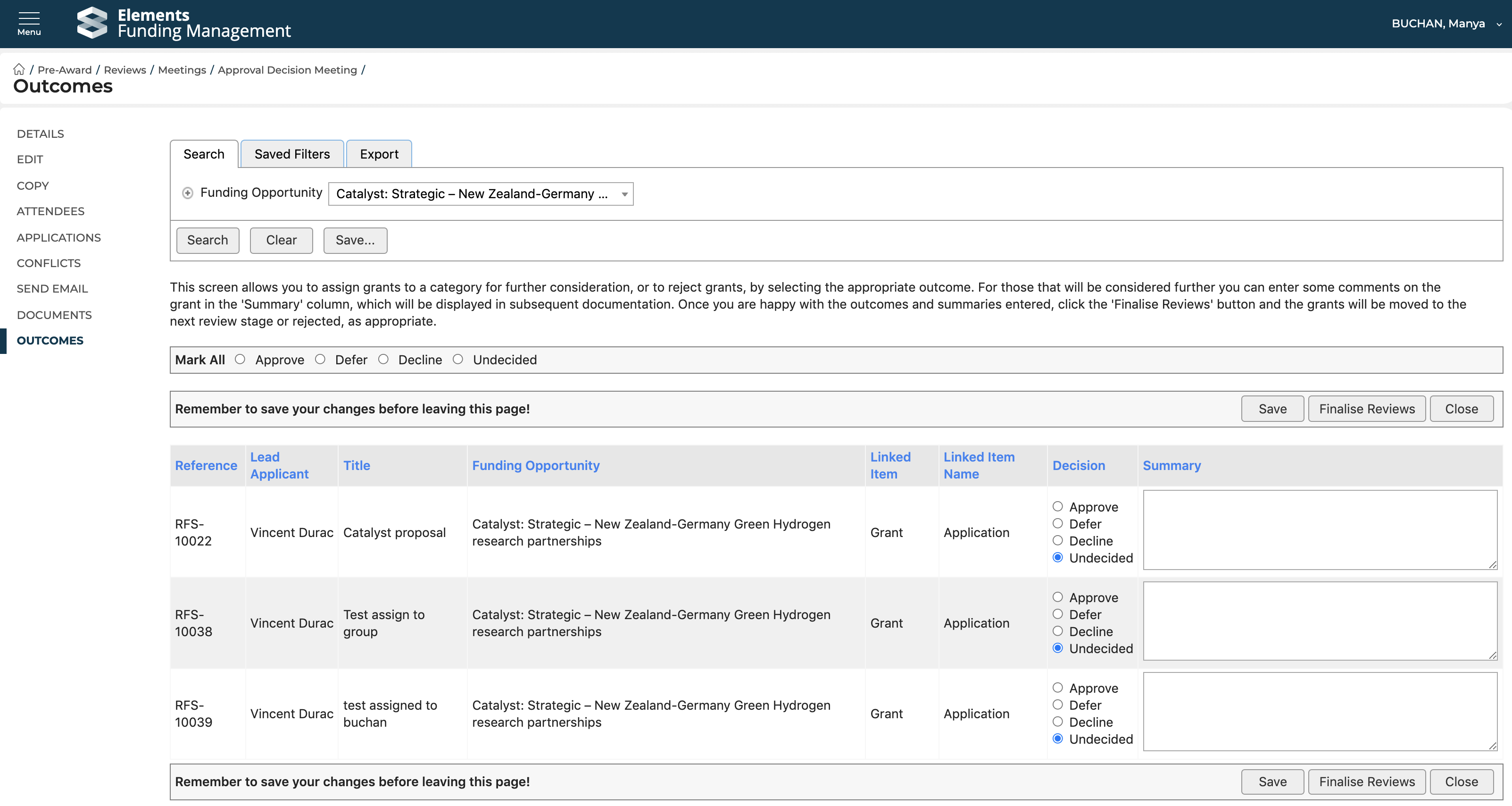Set RFS-10038 decision to Defer

[x=1058, y=614]
